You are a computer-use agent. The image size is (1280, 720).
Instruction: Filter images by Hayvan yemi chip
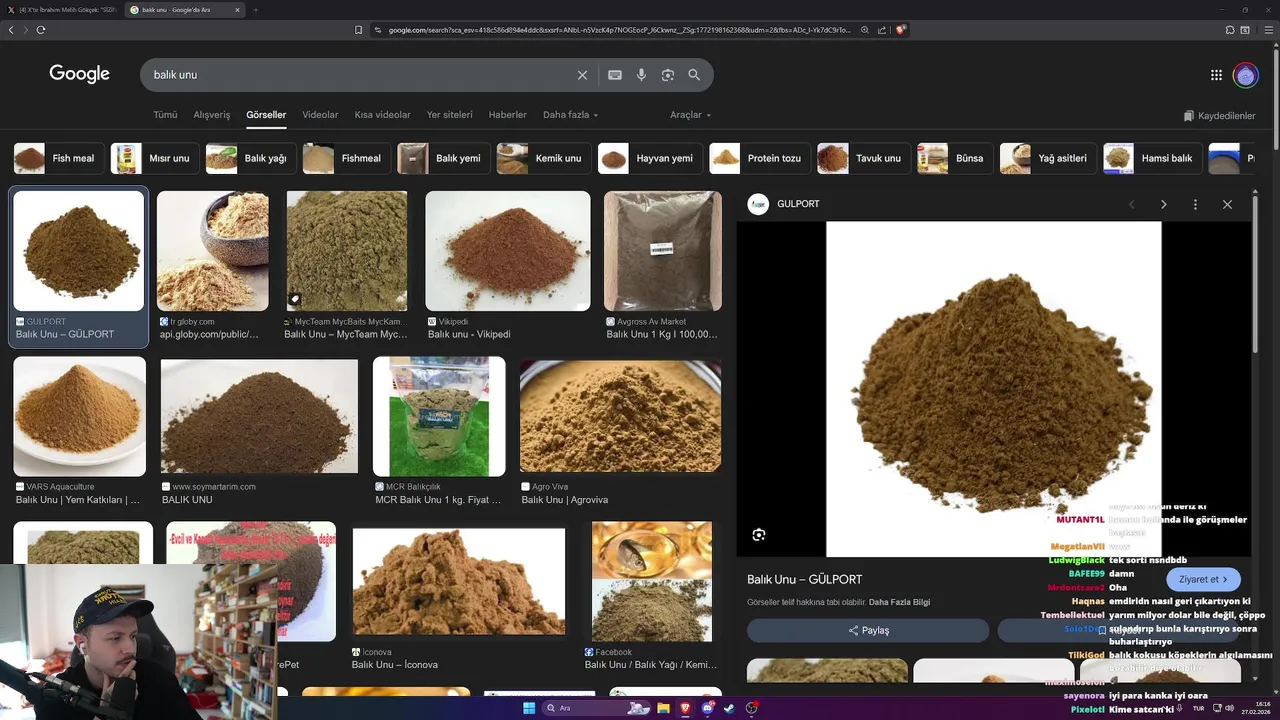(649, 158)
